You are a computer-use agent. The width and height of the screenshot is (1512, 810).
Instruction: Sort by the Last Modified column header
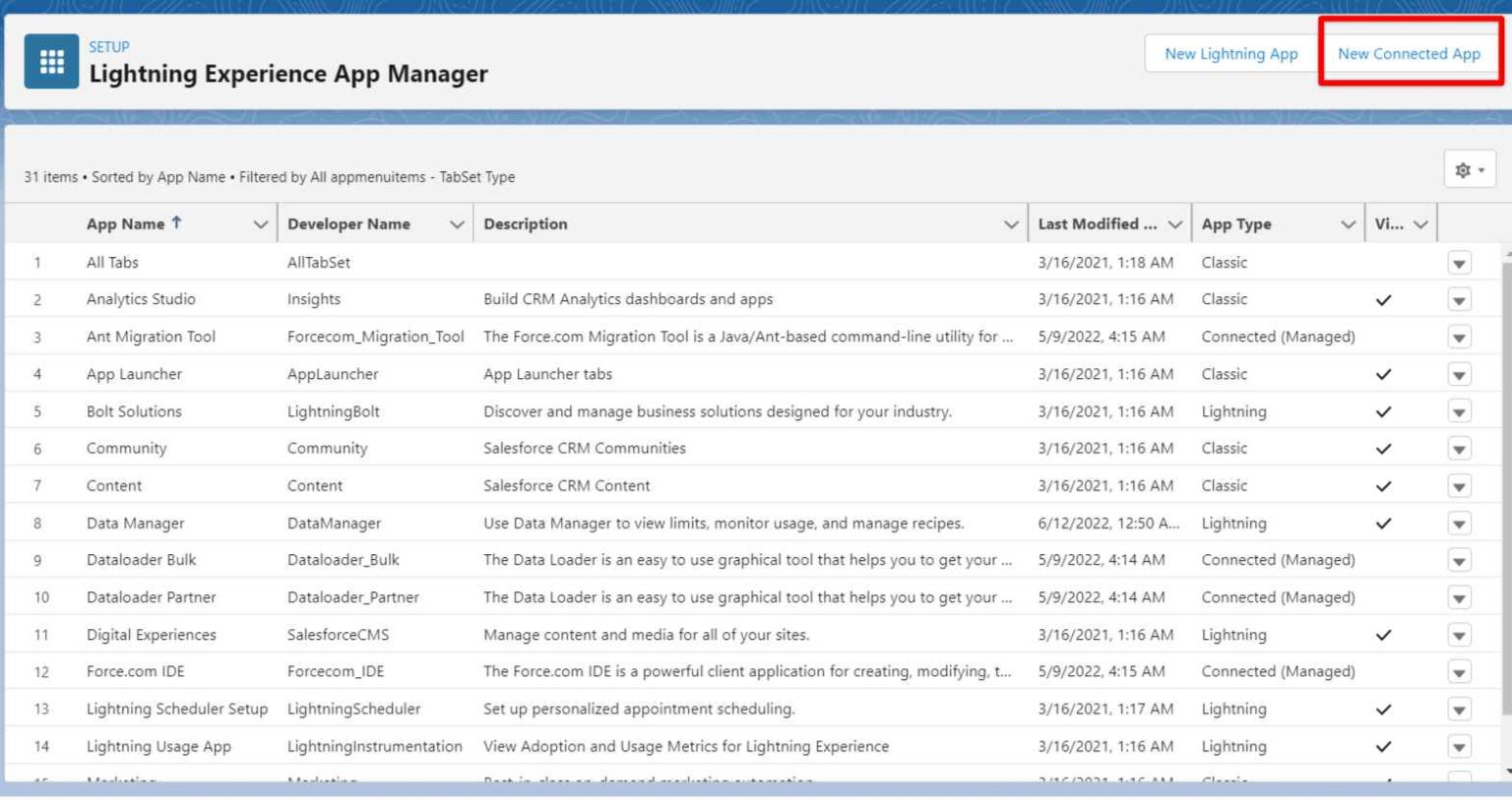(x=1097, y=224)
